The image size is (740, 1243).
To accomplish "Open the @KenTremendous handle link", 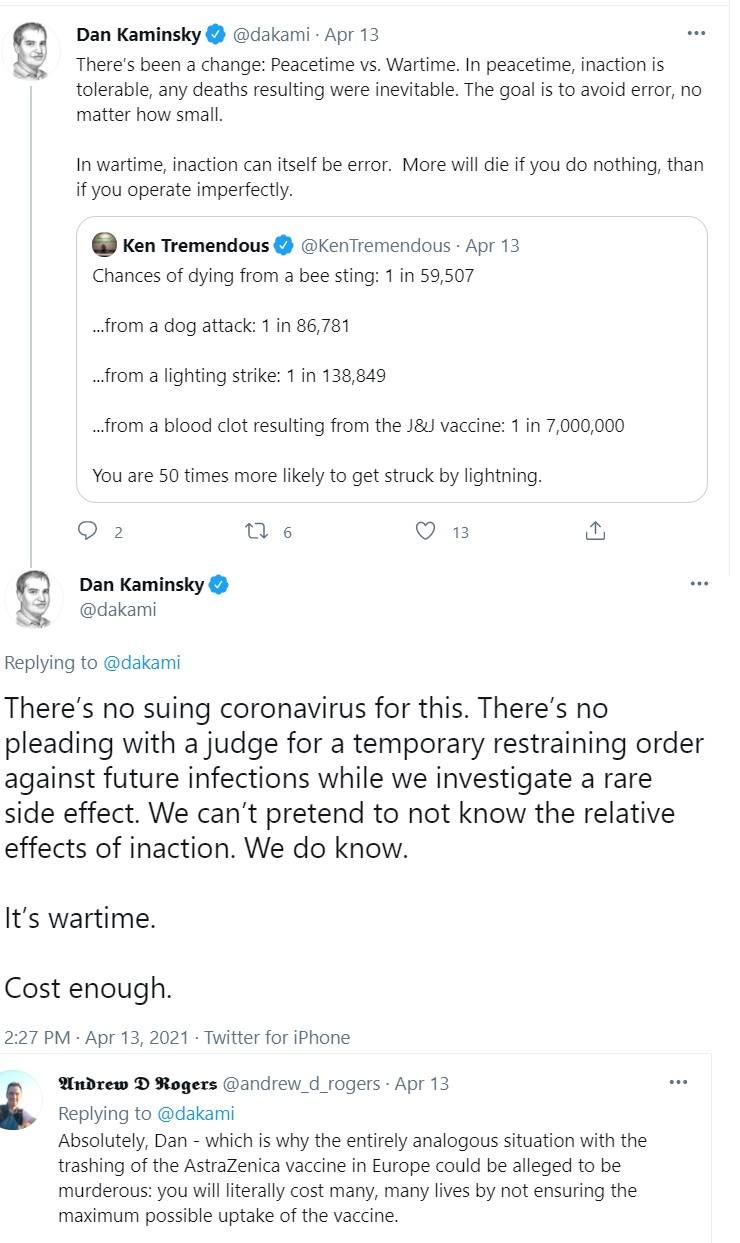I will (377, 246).
